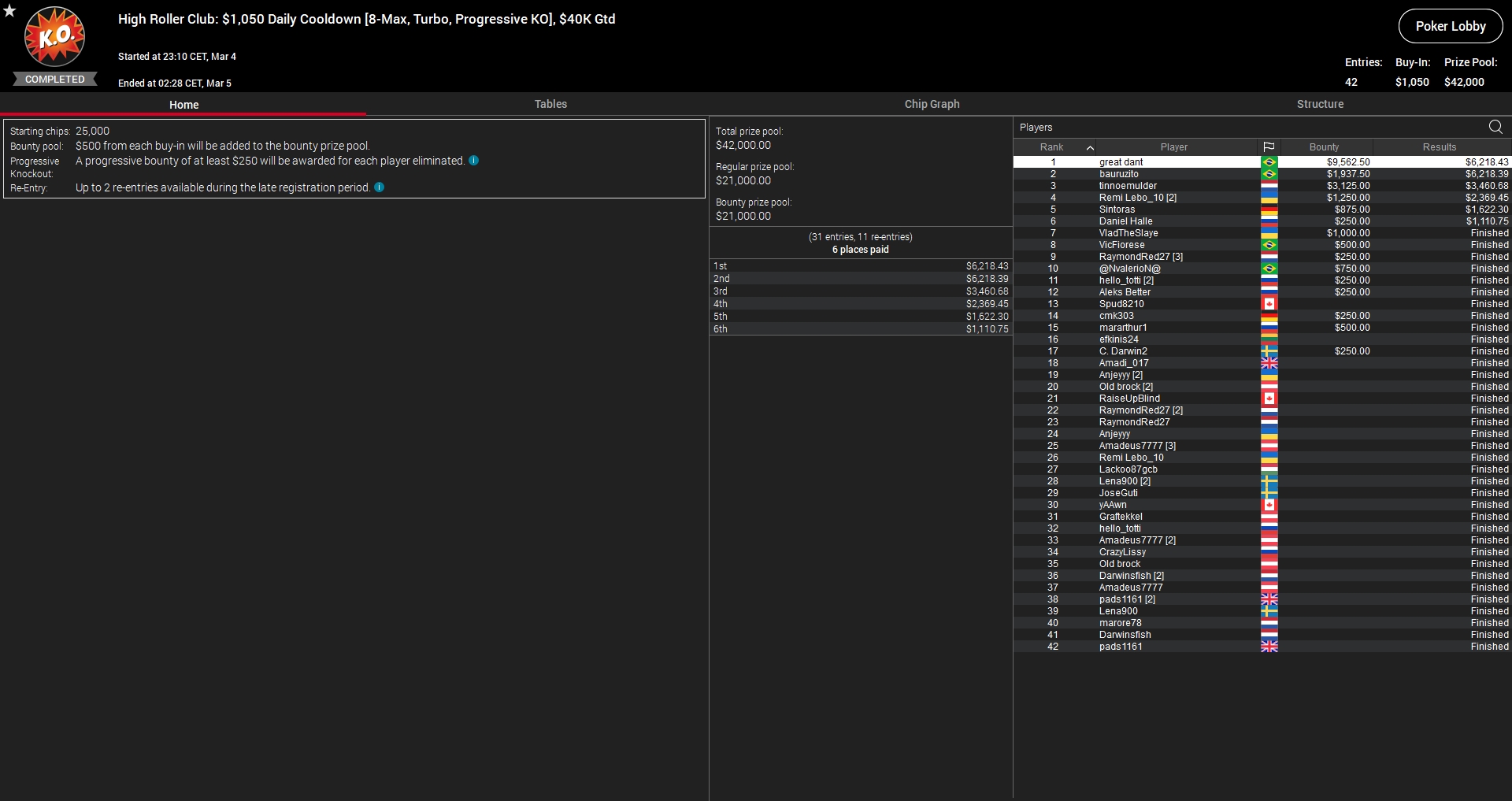Select player RaymondRed27 [3]
This screenshot has height=801, width=1512.
click(1262, 257)
